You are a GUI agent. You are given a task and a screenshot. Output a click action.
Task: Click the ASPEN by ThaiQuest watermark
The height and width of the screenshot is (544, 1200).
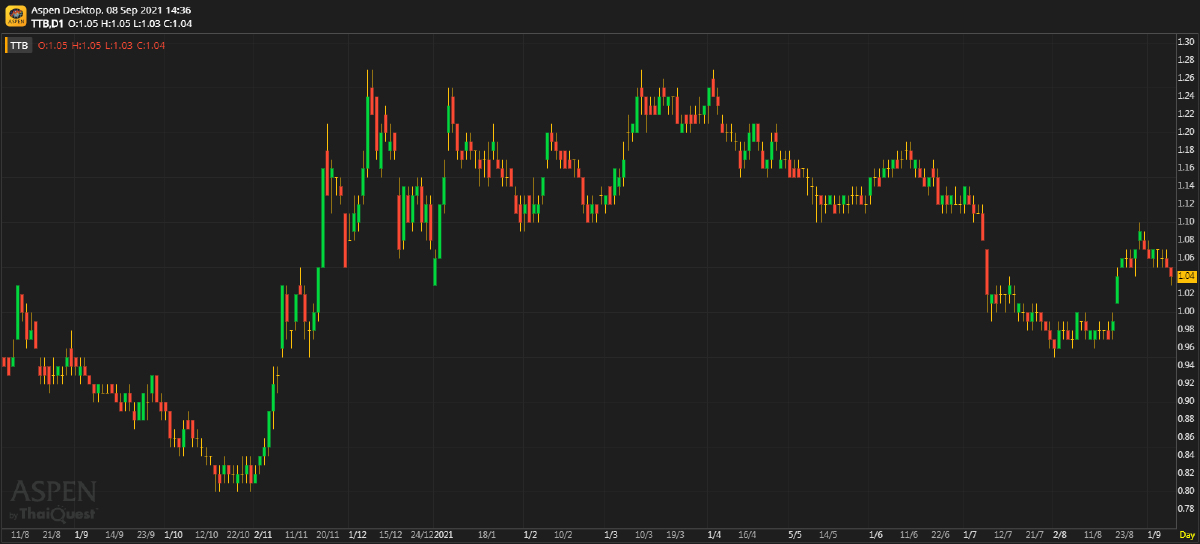point(53,500)
